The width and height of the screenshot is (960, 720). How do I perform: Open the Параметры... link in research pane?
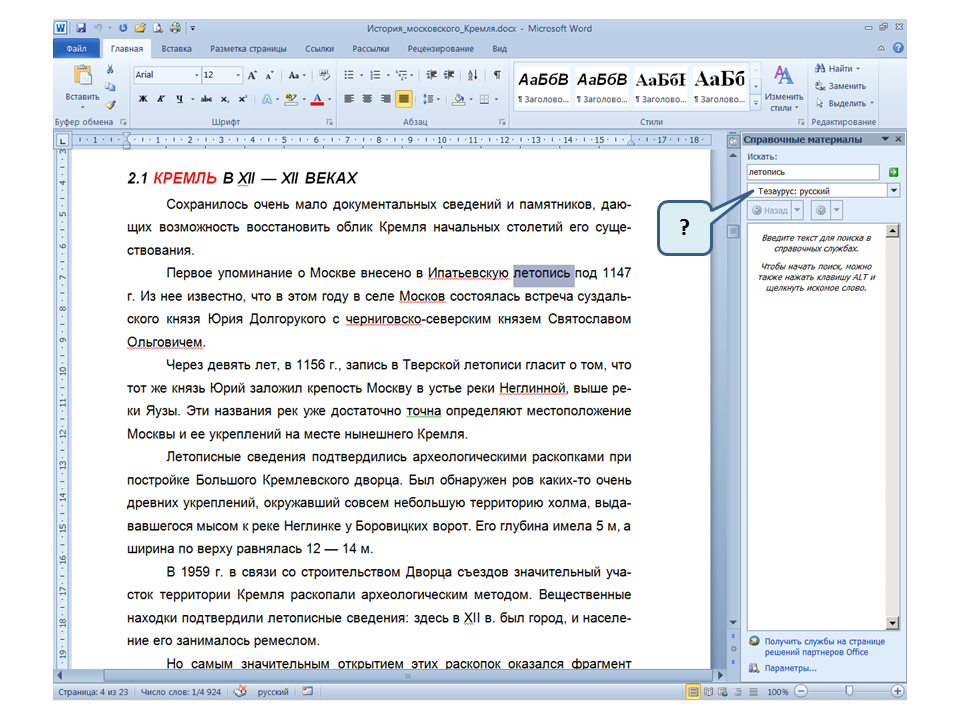click(790, 668)
